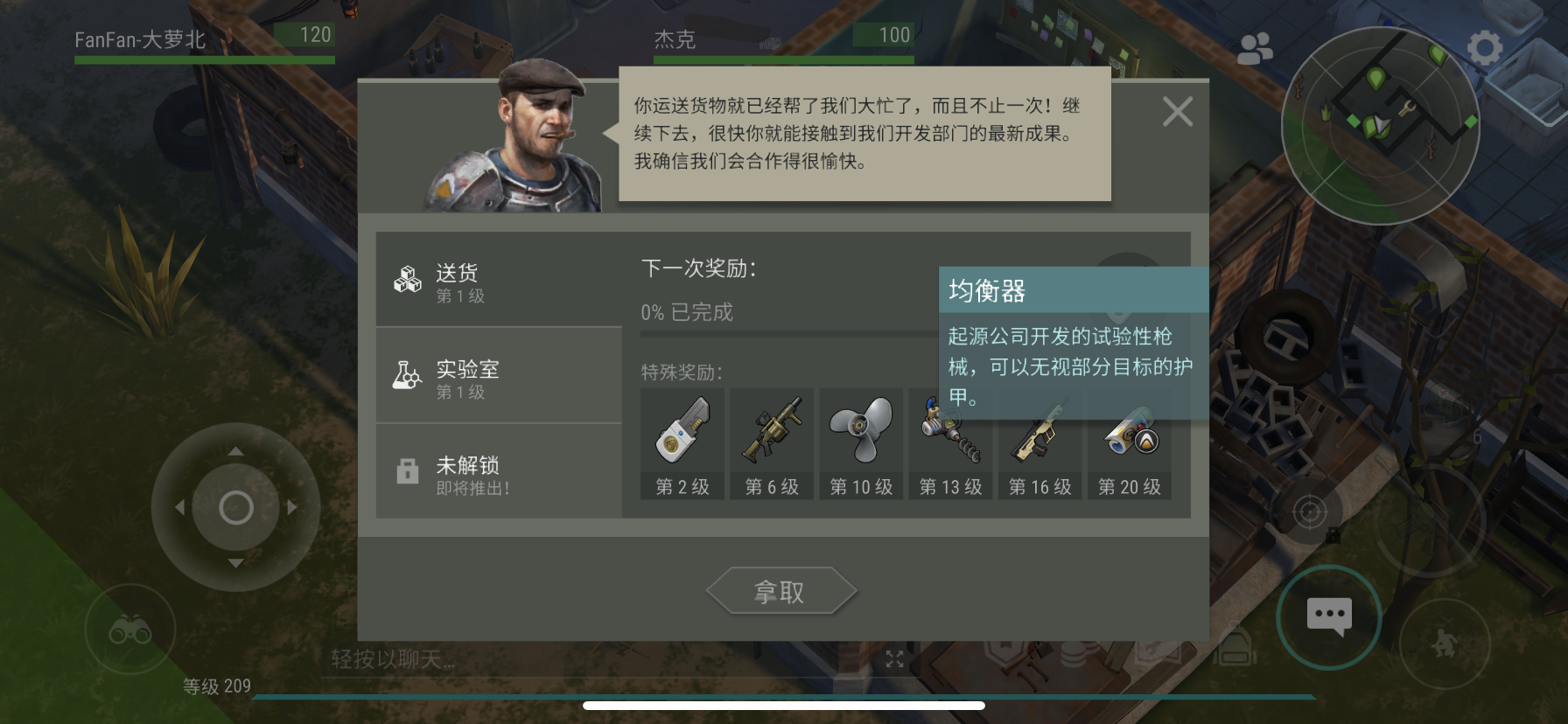Tap the crosshair auto-aim icon

coord(1310,512)
